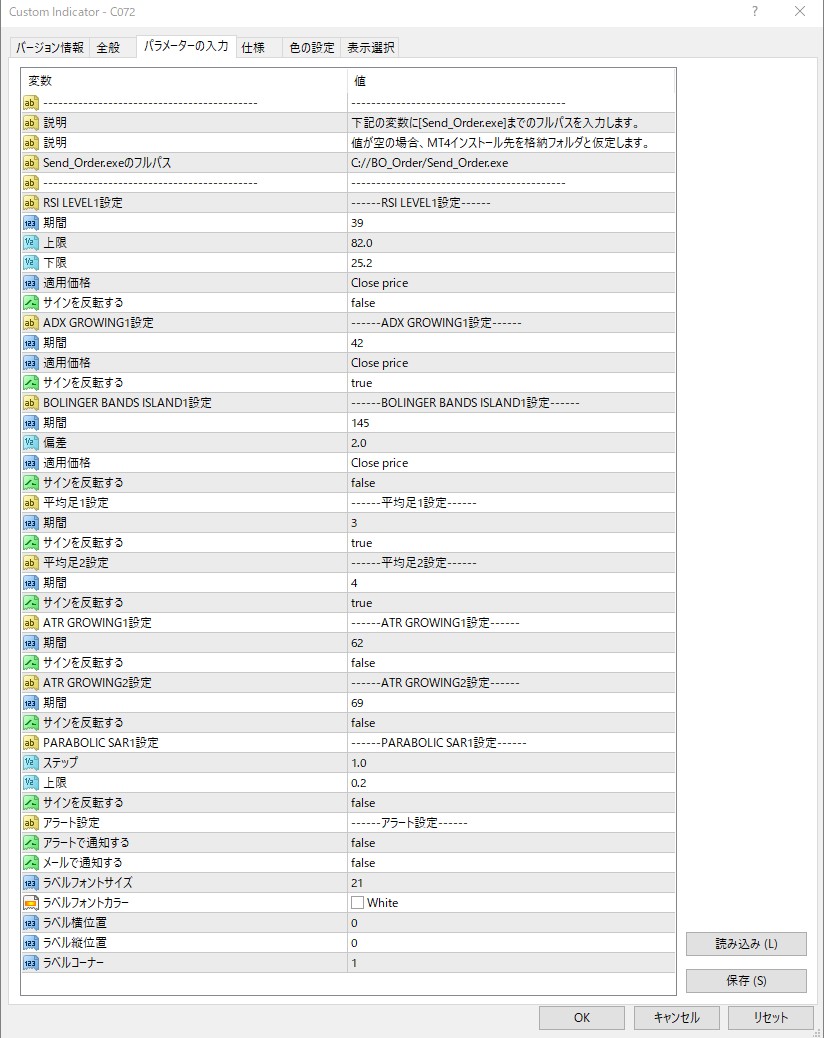Click the string icon of 平均足1設定 row
Image resolution: width=824 pixels, height=1038 pixels.
[31, 503]
